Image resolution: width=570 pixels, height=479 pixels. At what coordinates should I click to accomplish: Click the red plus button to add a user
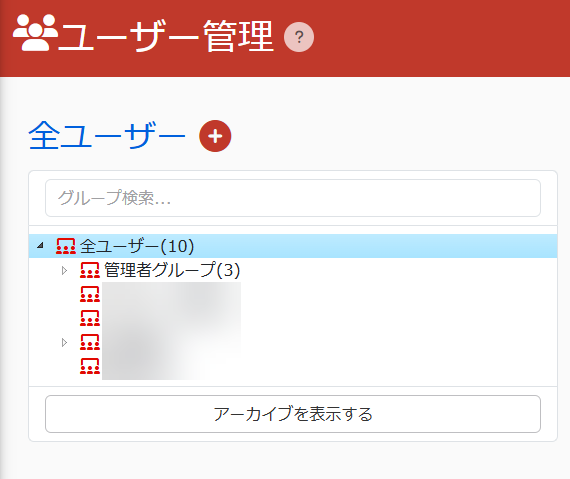(215, 136)
